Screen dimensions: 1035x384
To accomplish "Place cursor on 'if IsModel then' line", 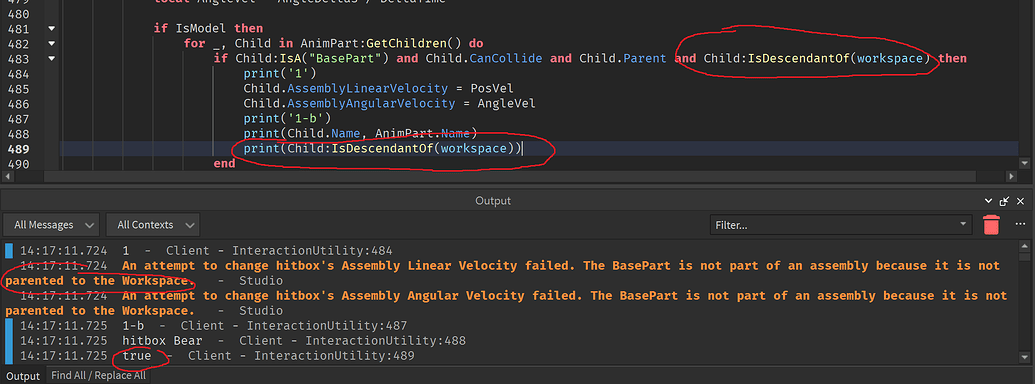I will click(208, 28).
